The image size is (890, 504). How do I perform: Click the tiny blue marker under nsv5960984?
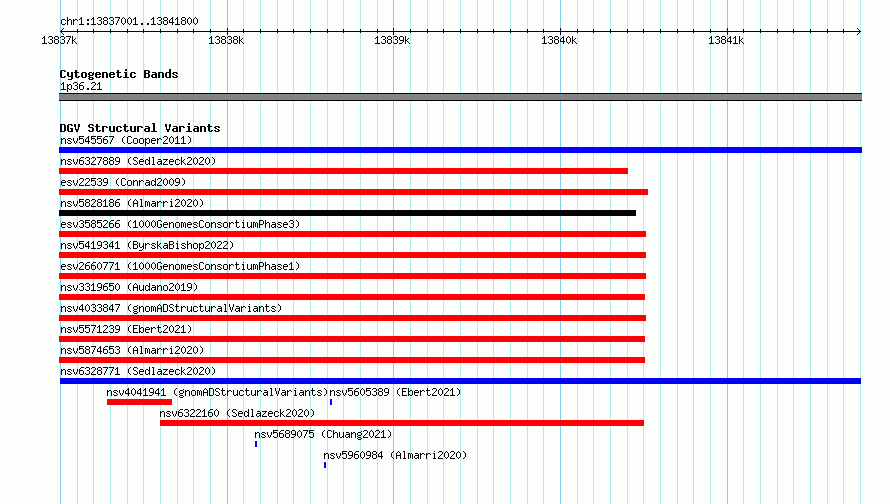(325, 465)
